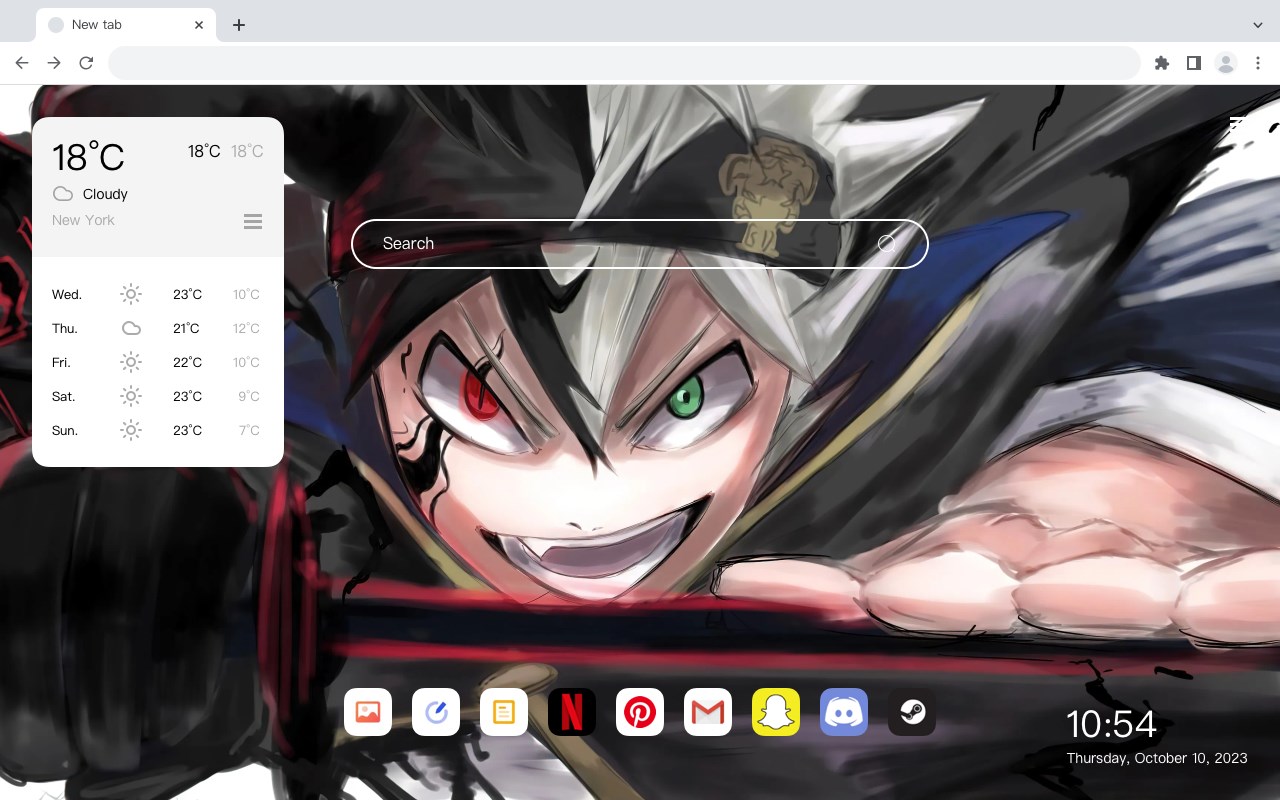Focus the browser address bar

coord(624,63)
